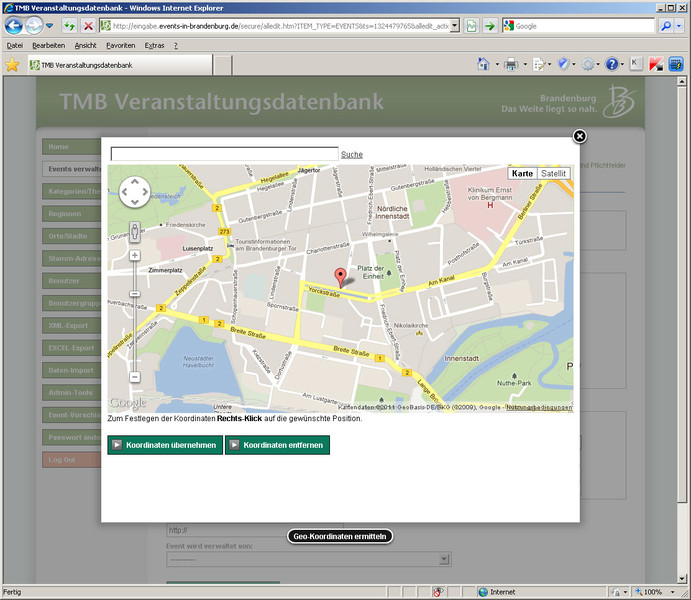The height and width of the screenshot is (600, 691).
Task: Open the address bar history dropdown
Action: click(x=455, y=26)
